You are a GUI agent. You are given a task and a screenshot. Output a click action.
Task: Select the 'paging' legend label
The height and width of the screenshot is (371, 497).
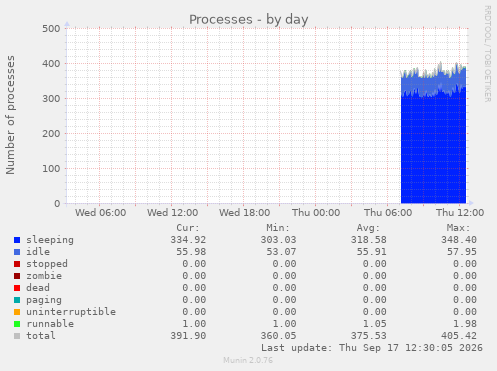pos(44,300)
